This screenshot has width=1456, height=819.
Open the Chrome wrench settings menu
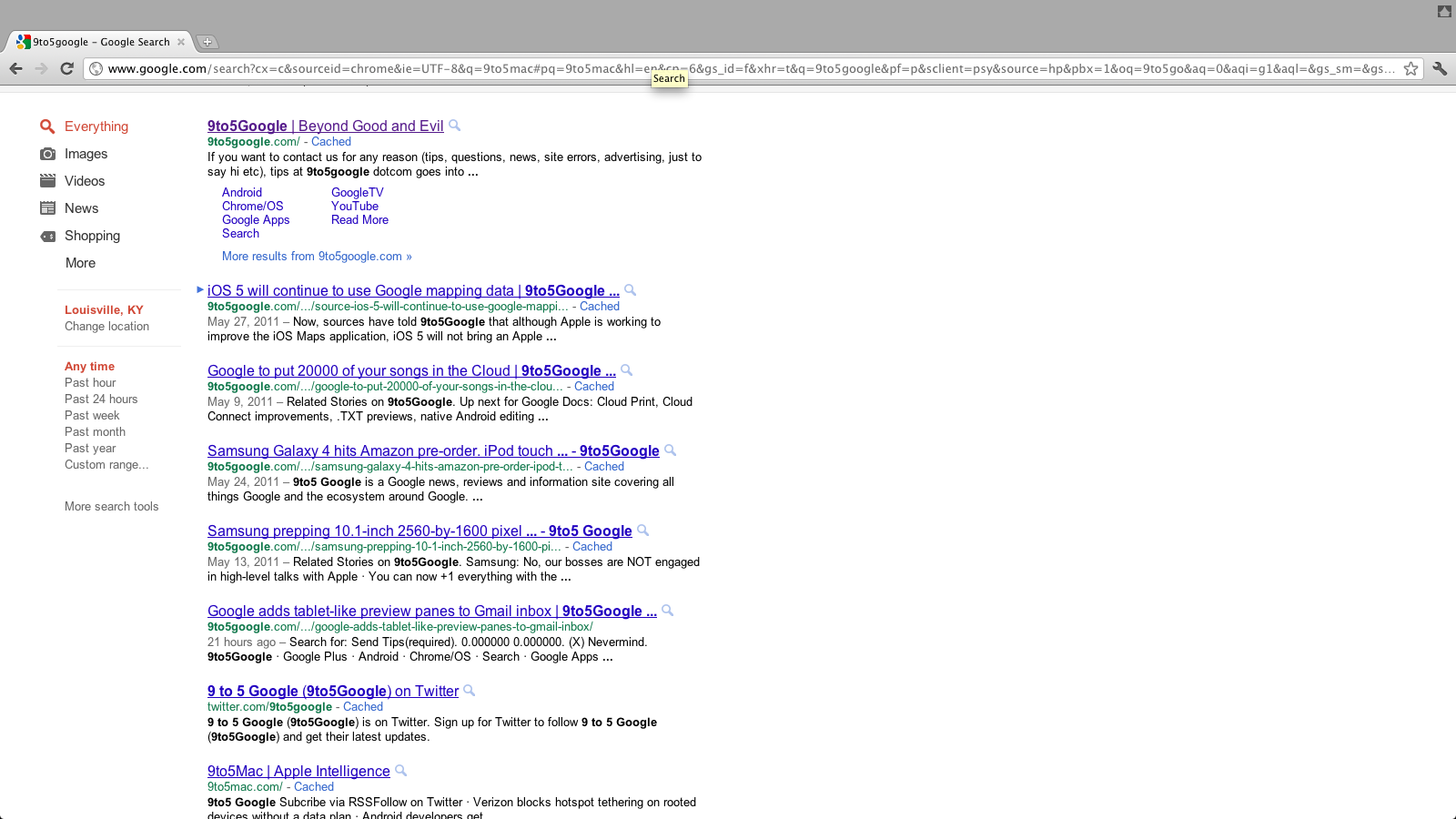(x=1440, y=69)
